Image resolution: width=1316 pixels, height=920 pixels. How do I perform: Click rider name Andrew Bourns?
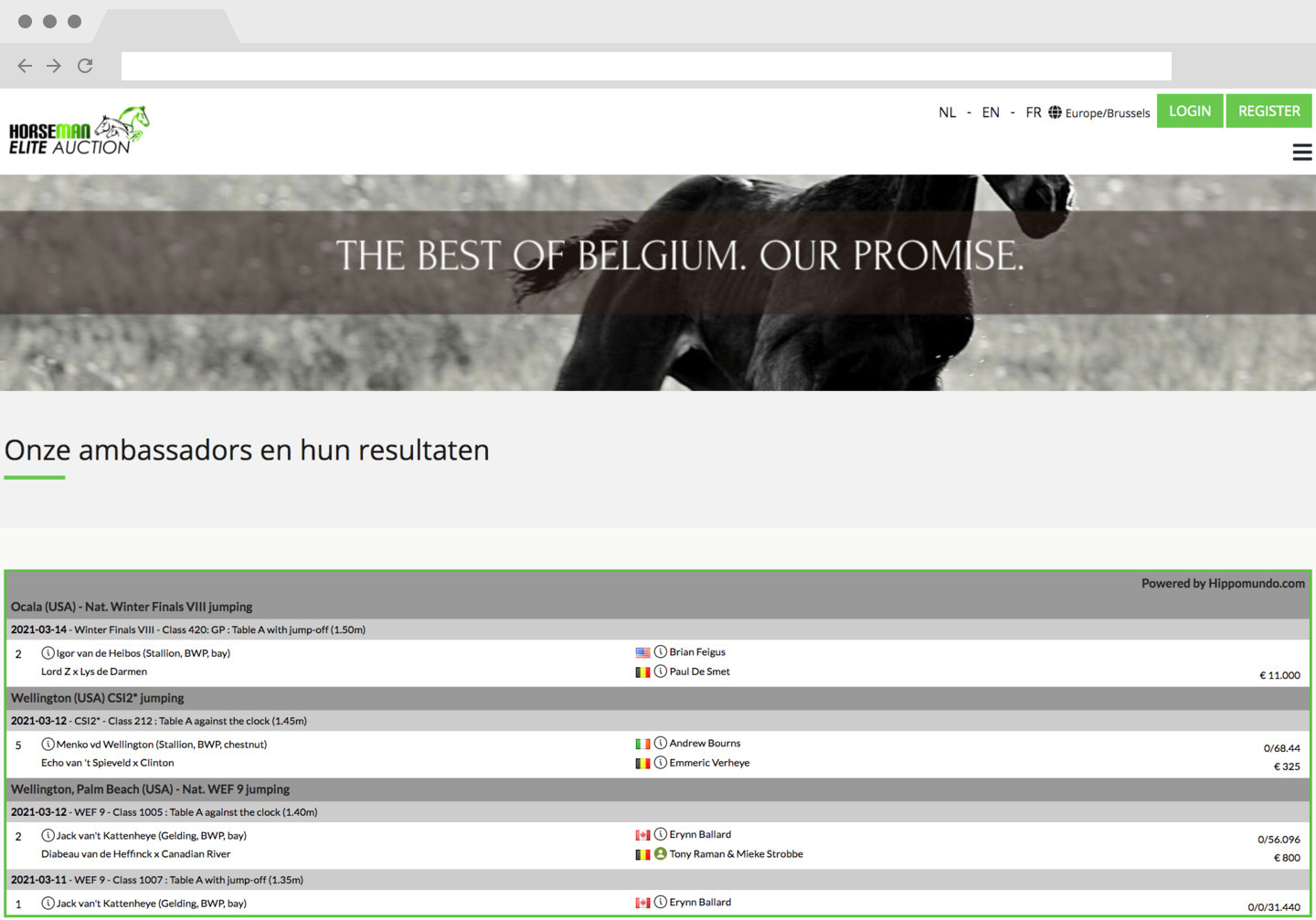pyautogui.click(x=705, y=744)
